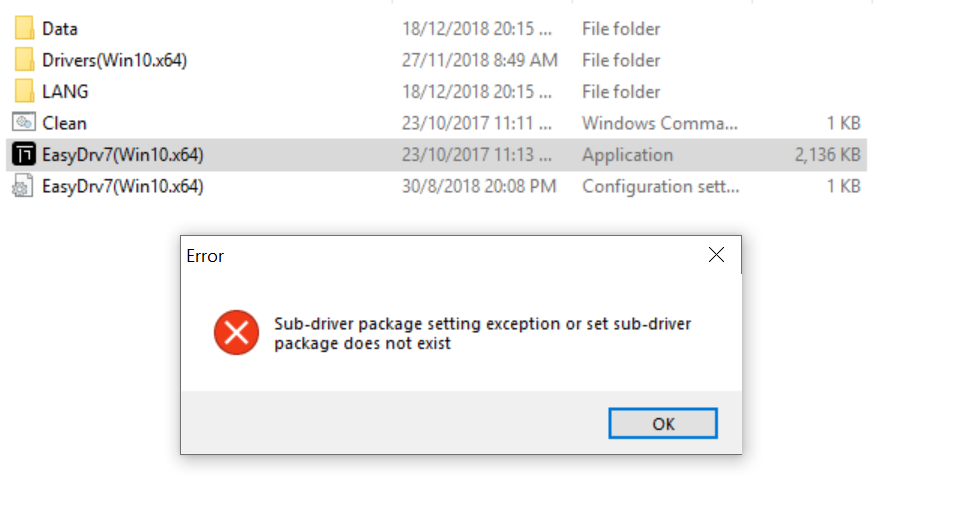Click the EasyDrv7 application black icon
Screen dimensions: 961x513
point(24,154)
